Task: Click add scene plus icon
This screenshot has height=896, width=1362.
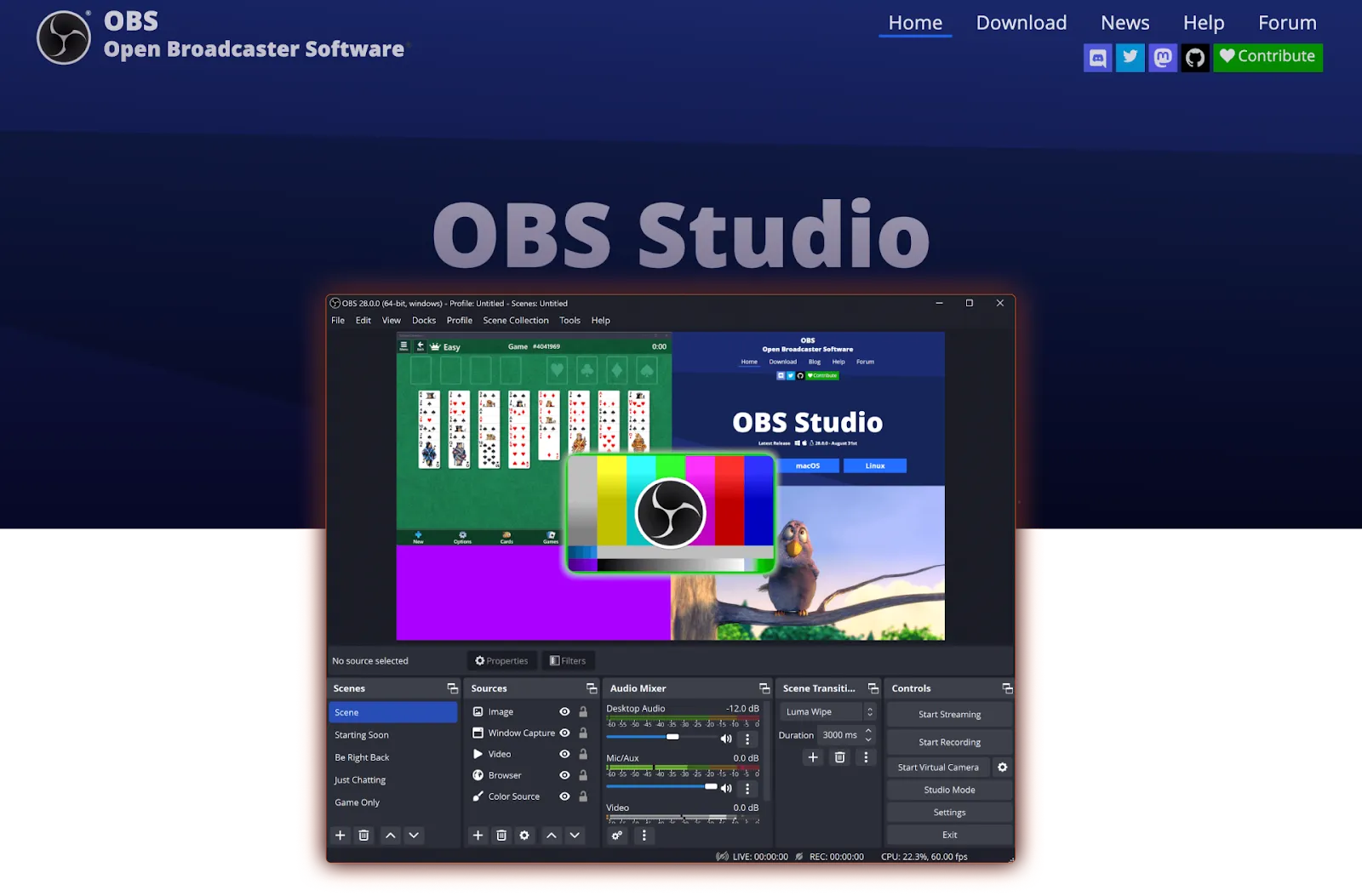Action: point(340,836)
